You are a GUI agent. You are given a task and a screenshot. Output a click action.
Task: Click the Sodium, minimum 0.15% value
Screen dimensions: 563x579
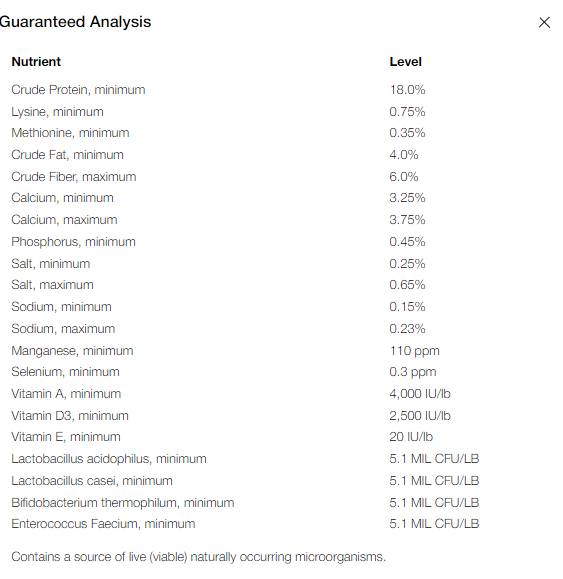[407, 307]
